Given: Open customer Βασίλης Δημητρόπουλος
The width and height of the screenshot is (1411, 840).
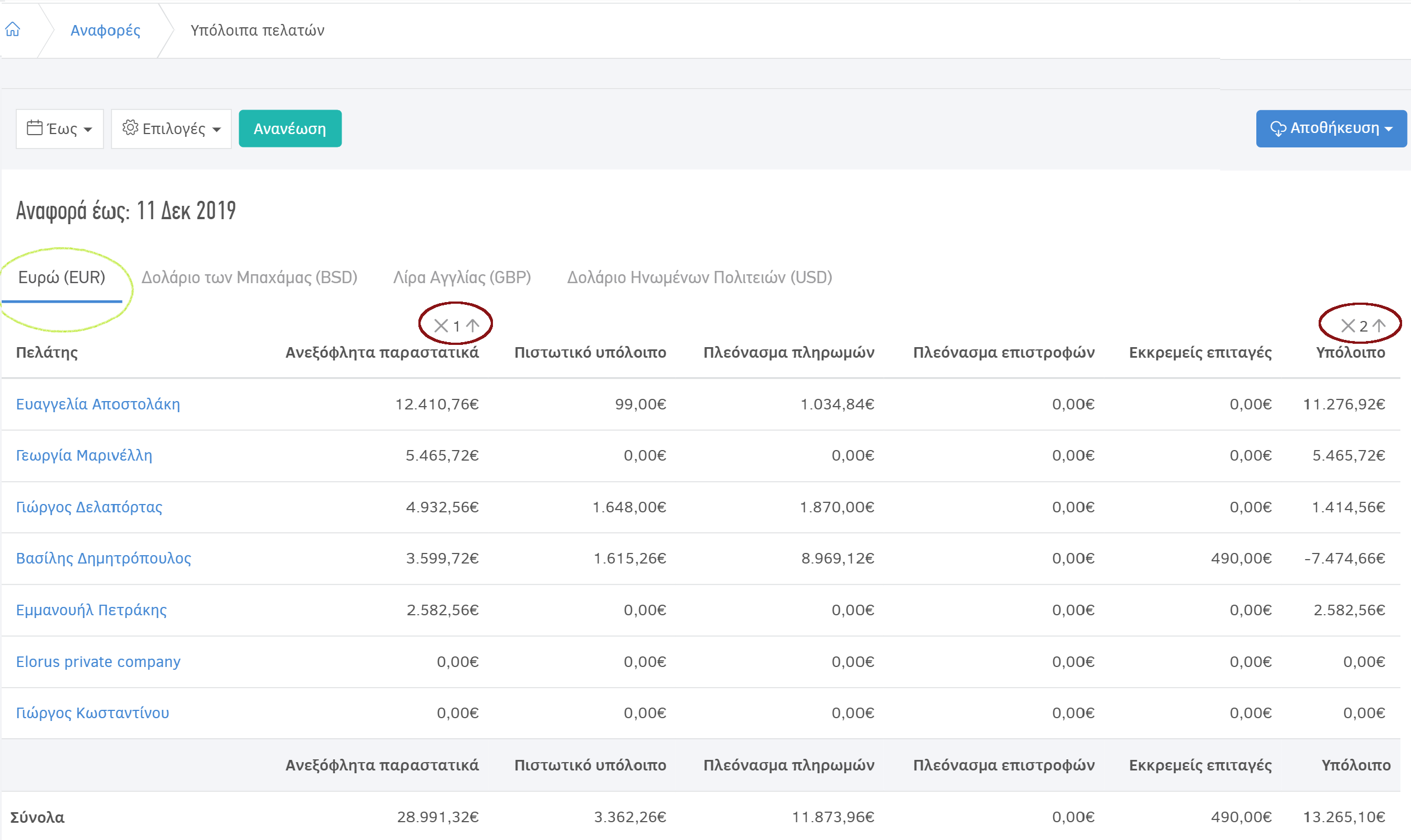Looking at the screenshot, I should (x=103, y=559).
